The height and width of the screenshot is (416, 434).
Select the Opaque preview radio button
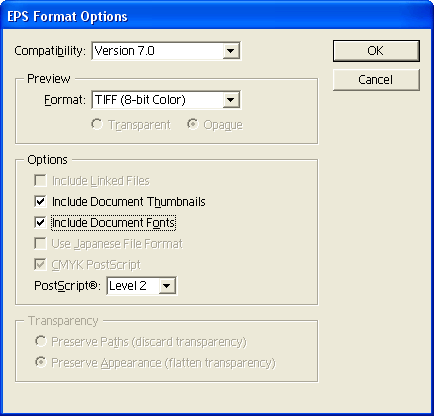point(193,125)
